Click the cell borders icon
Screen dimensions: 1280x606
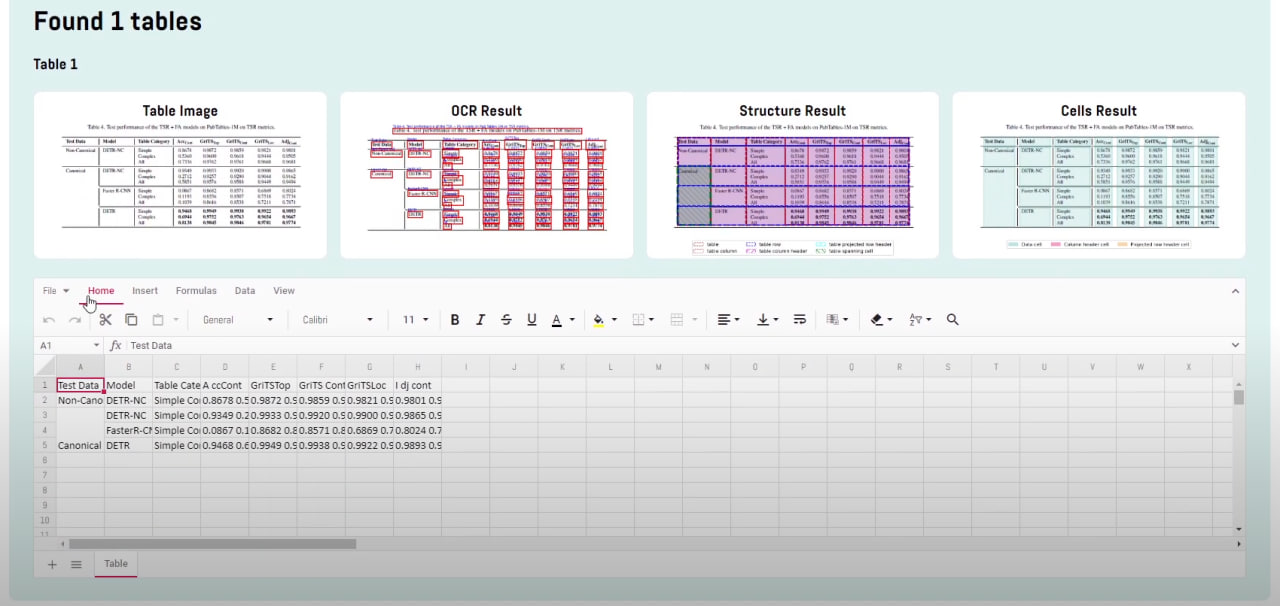pos(638,320)
